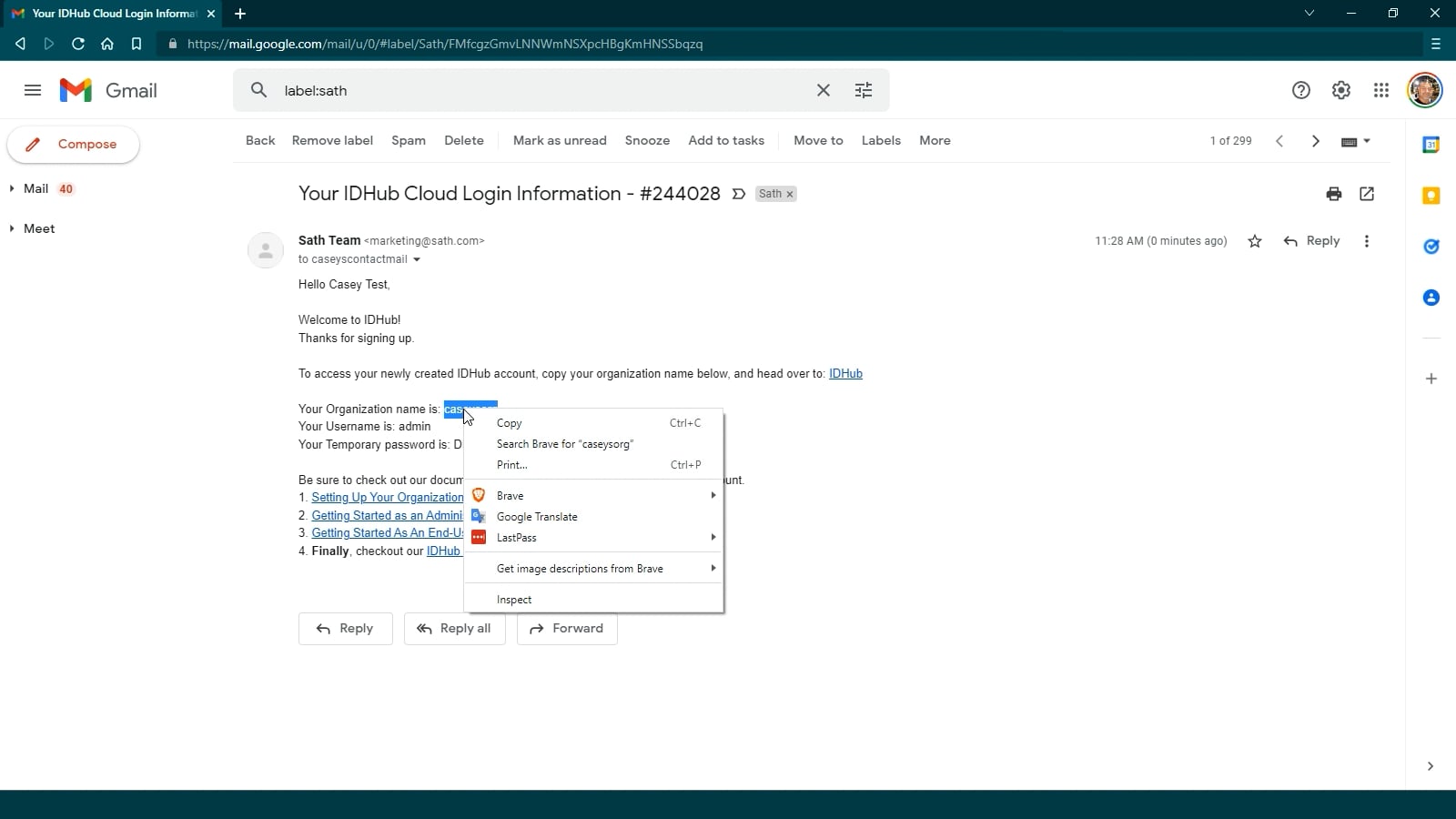
Task: Star the Sath Team email
Action: pos(1255,241)
